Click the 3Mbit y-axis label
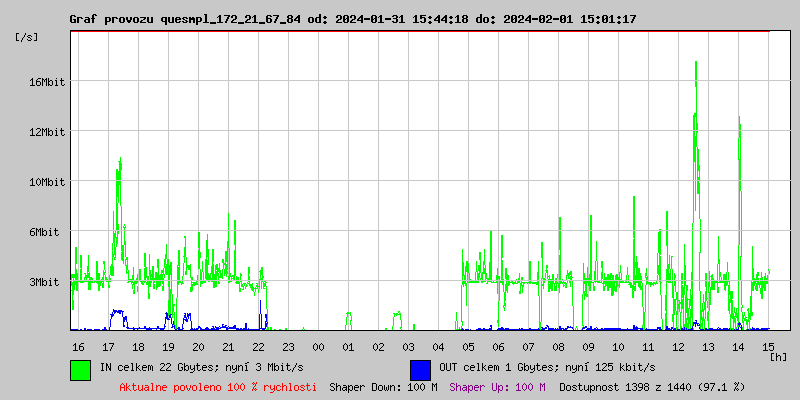The width and height of the screenshot is (800, 400). tap(49, 282)
